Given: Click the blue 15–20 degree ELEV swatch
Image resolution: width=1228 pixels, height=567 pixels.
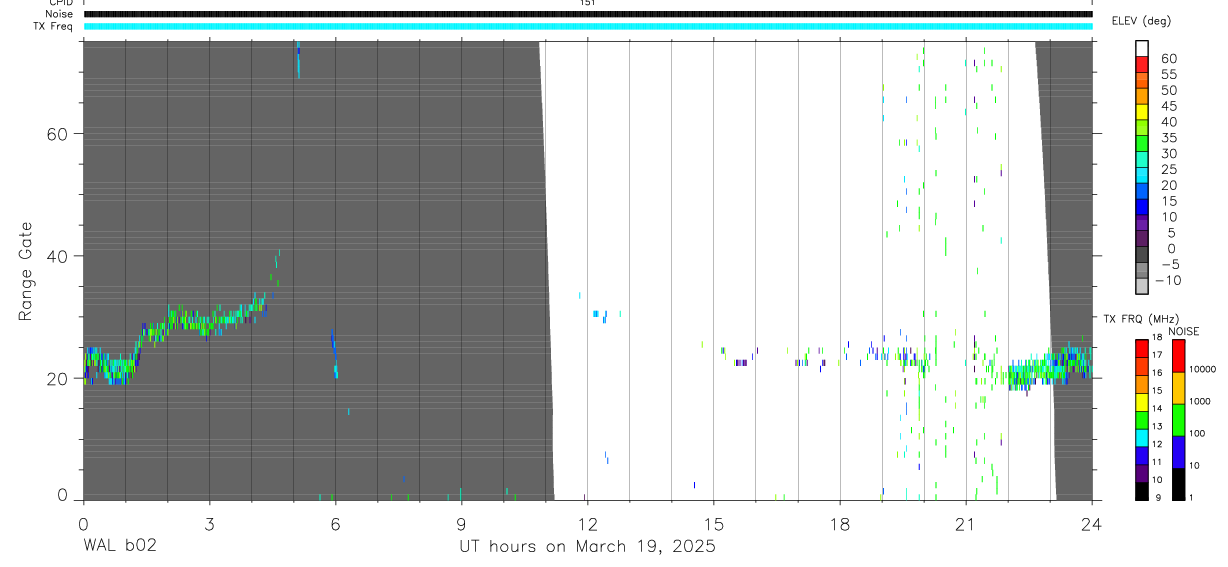Looking at the screenshot, I should click(x=1142, y=192).
